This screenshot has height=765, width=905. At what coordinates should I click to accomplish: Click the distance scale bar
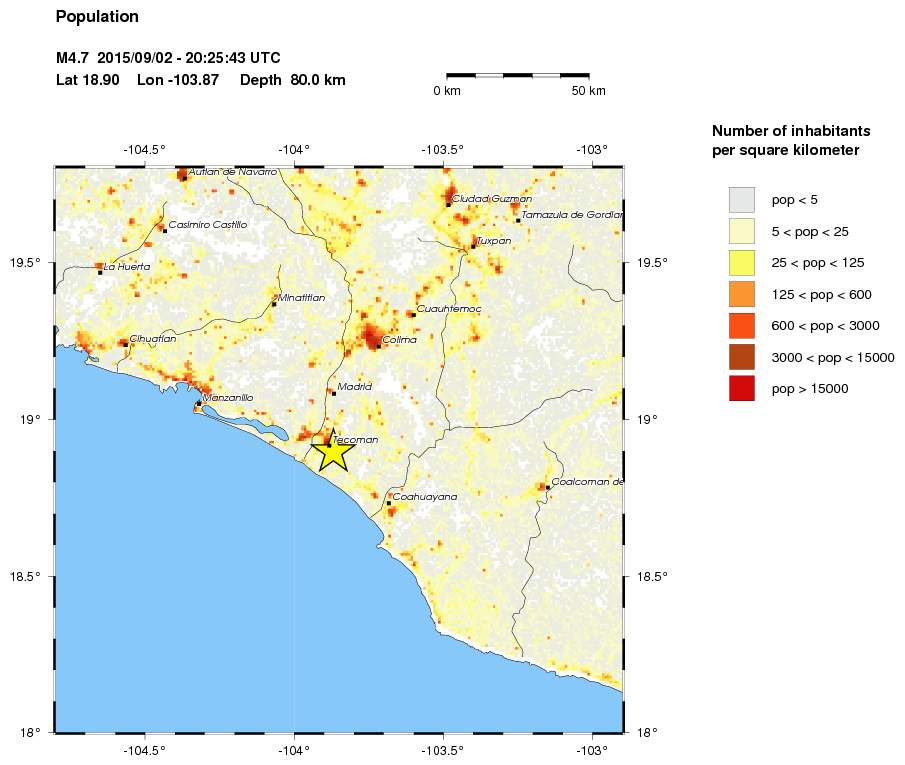click(518, 75)
